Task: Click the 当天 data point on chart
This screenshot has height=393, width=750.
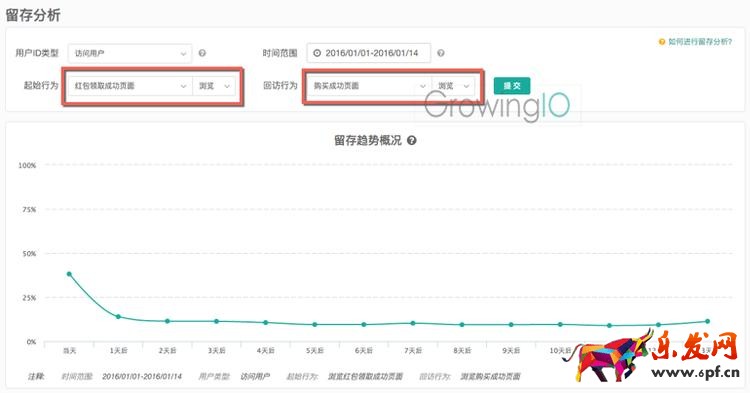Action: point(69,274)
